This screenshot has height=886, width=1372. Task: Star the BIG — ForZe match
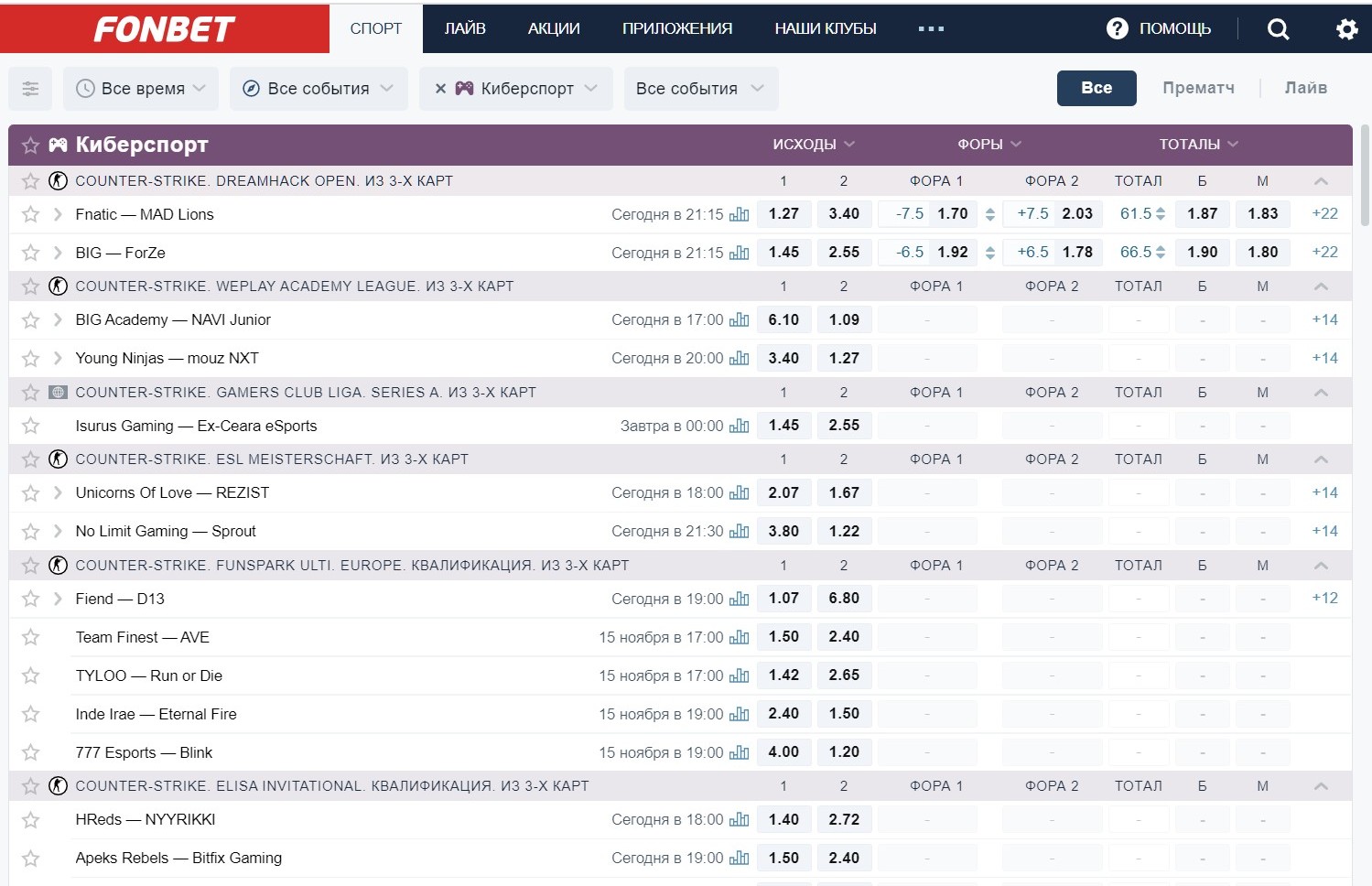30,253
